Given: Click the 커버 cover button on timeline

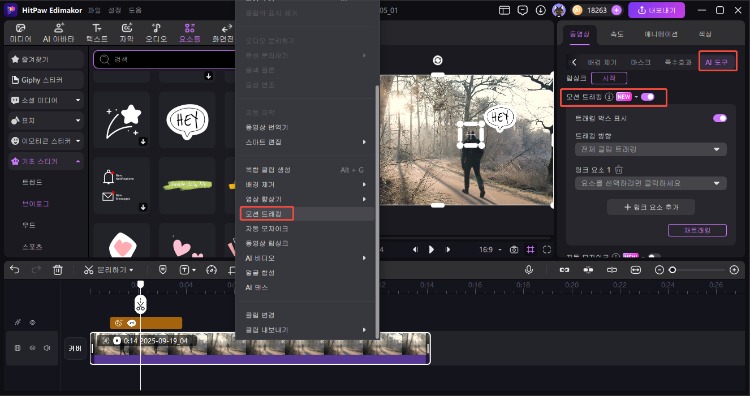Looking at the screenshot, I should pos(75,348).
